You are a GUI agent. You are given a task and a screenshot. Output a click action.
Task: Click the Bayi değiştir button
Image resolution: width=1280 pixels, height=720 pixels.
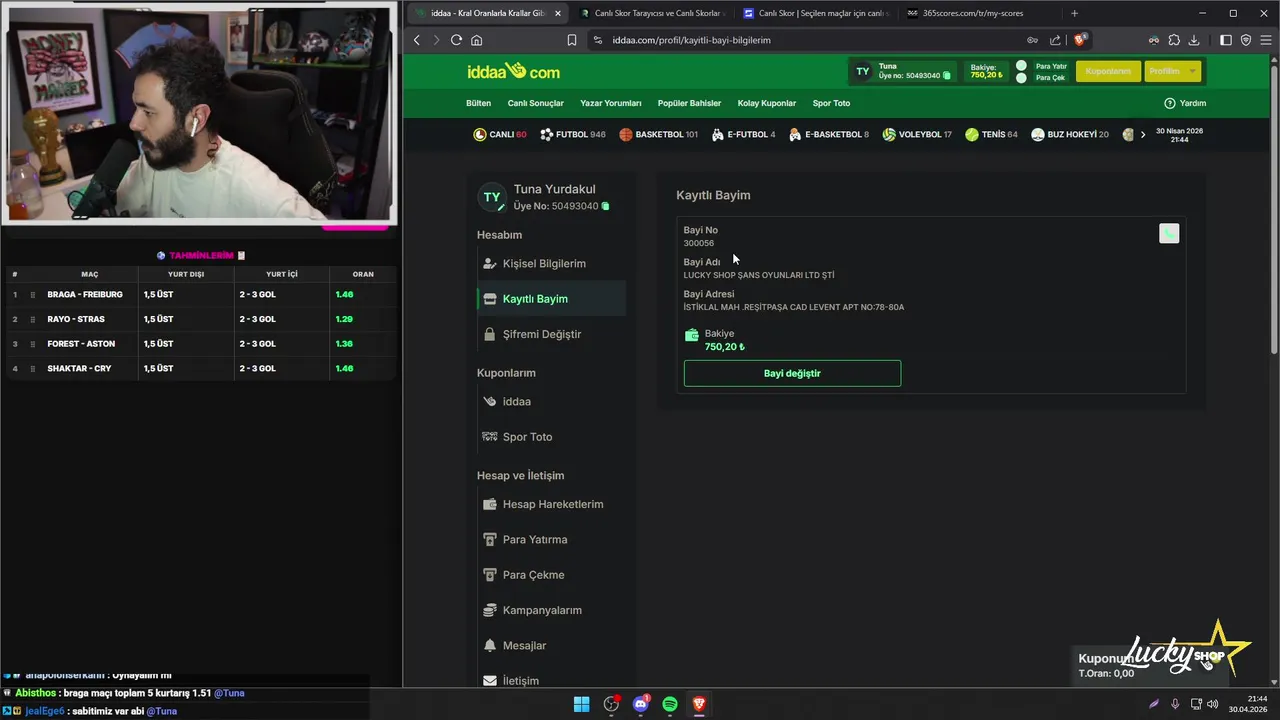coord(792,373)
